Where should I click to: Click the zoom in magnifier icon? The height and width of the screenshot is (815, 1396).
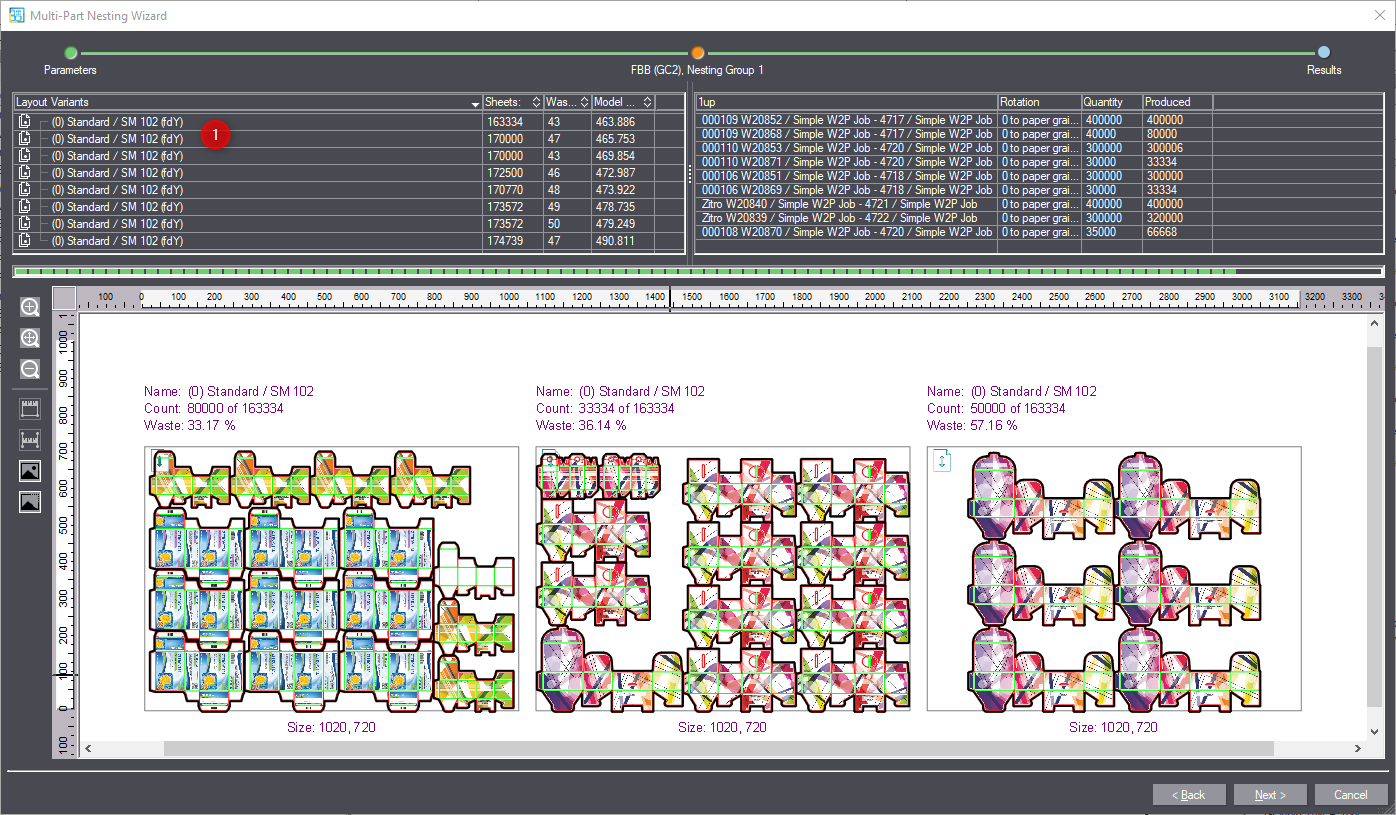pyautogui.click(x=30, y=307)
